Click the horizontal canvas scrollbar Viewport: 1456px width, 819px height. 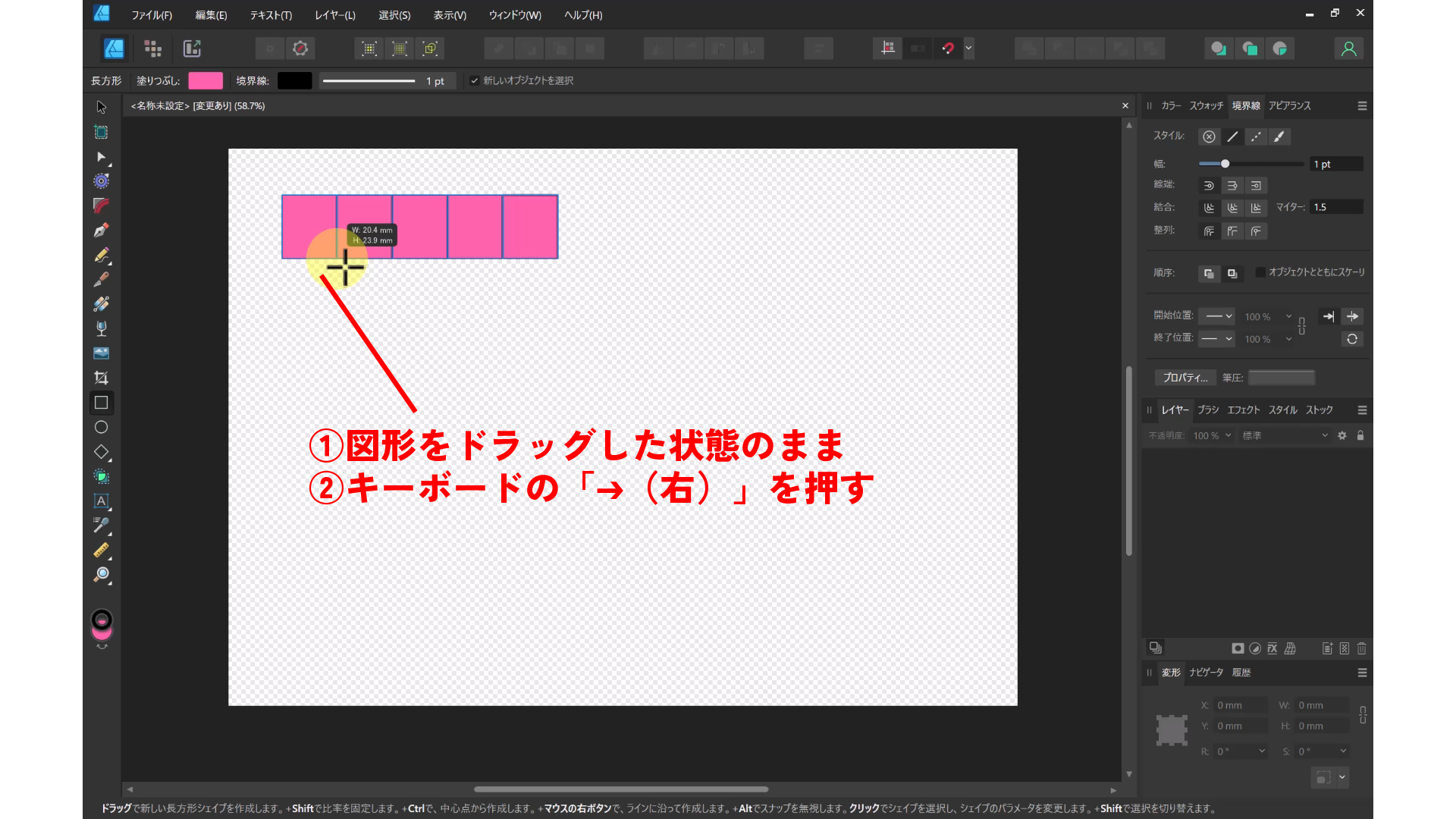(x=622, y=789)
